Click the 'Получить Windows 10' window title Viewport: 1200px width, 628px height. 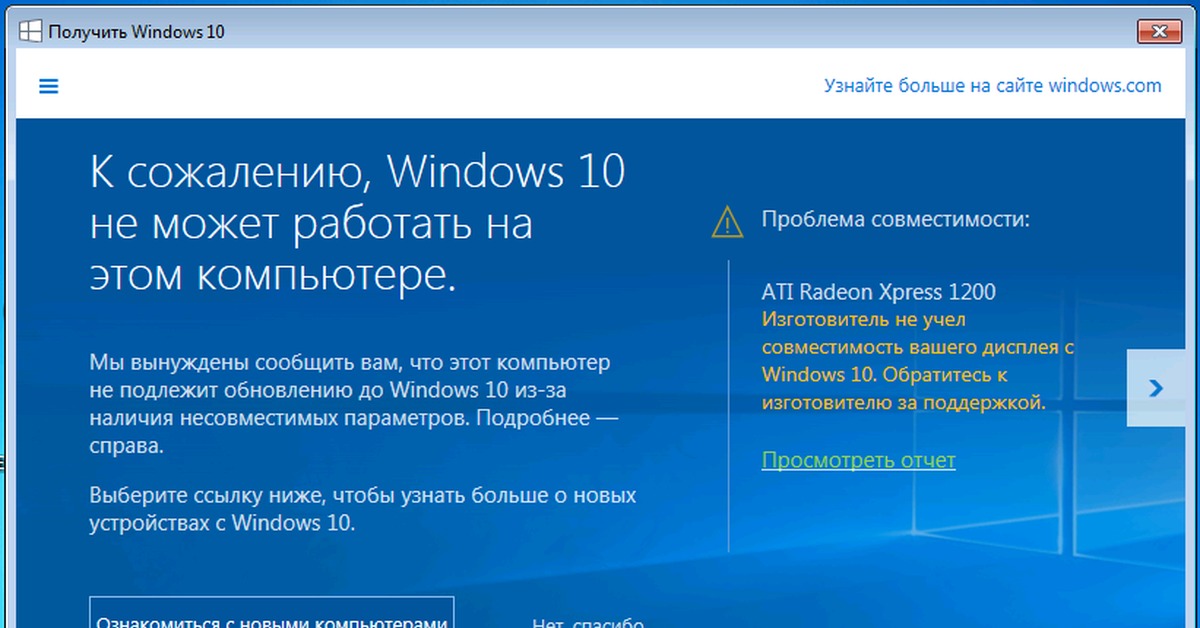[x=137, y=32]
